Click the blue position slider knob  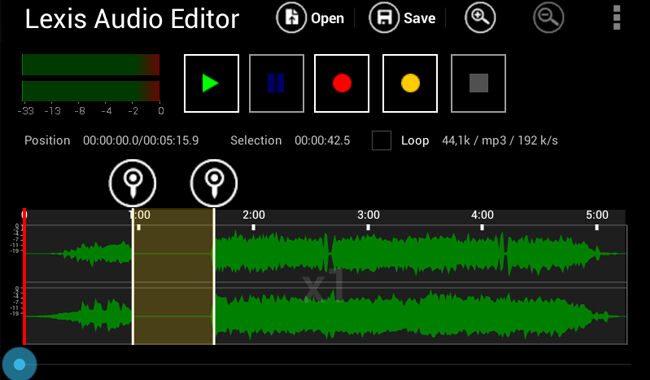(19, 364)
